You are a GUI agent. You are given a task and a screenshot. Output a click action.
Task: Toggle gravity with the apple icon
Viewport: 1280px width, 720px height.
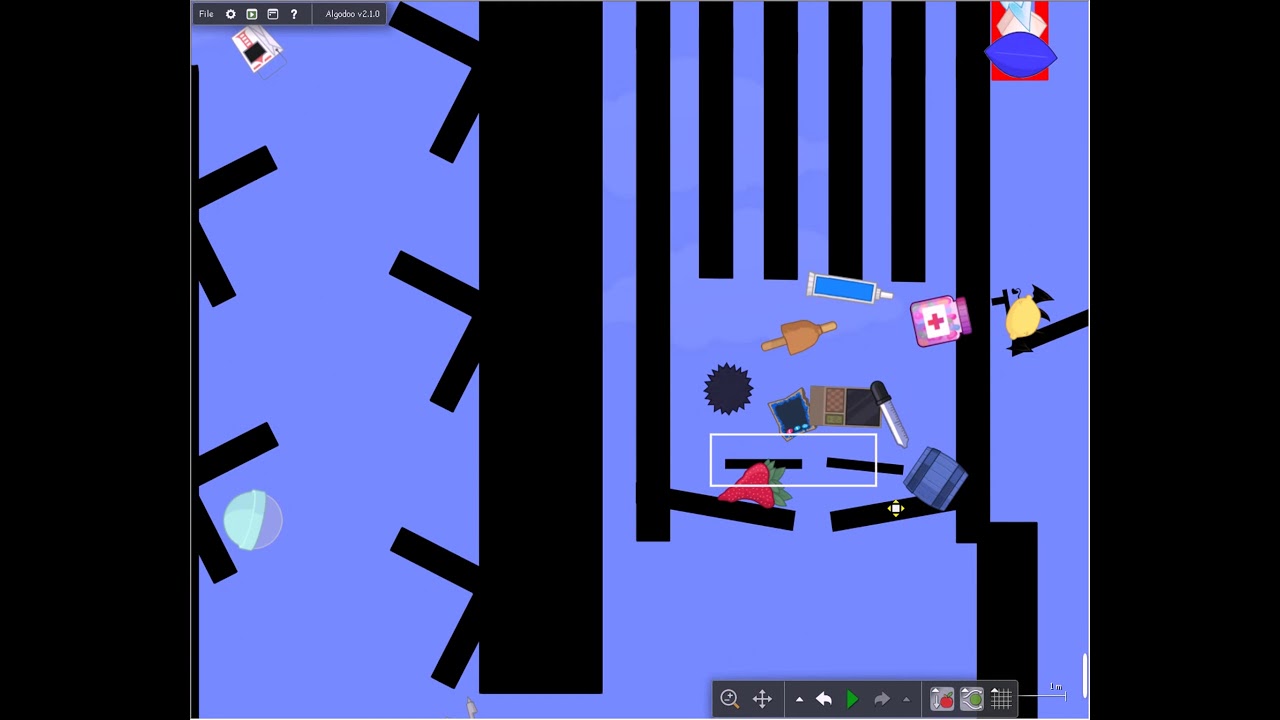click(942, 699)
